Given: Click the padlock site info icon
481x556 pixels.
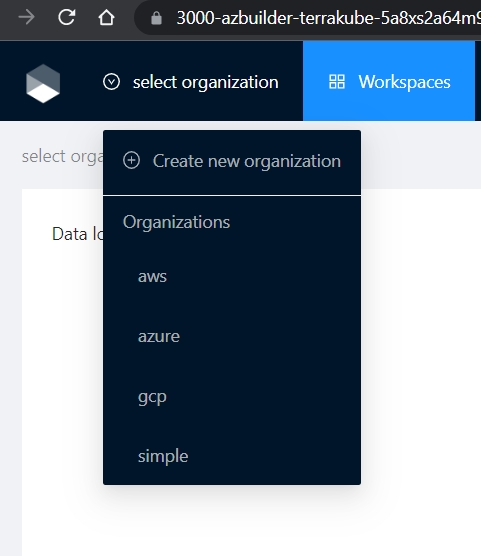Looking at the screenshot, I should [x=156, y=18].
